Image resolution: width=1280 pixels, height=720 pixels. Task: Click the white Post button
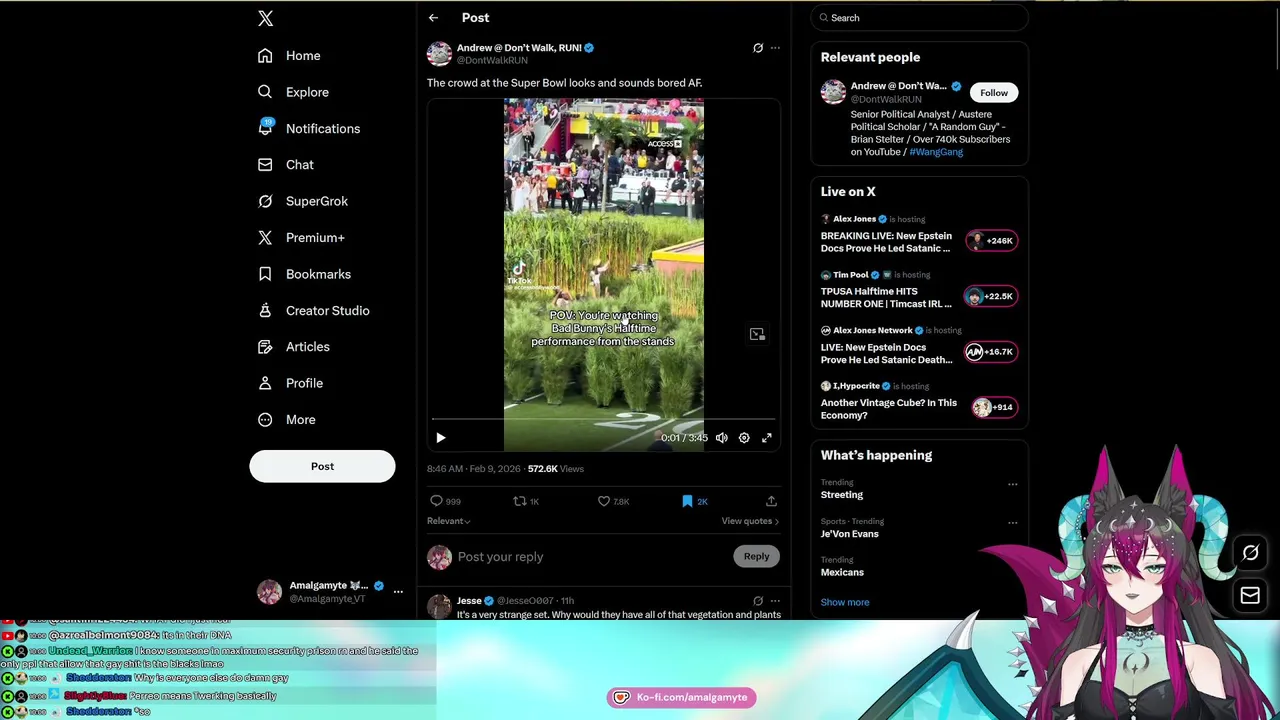coord(322,466)
